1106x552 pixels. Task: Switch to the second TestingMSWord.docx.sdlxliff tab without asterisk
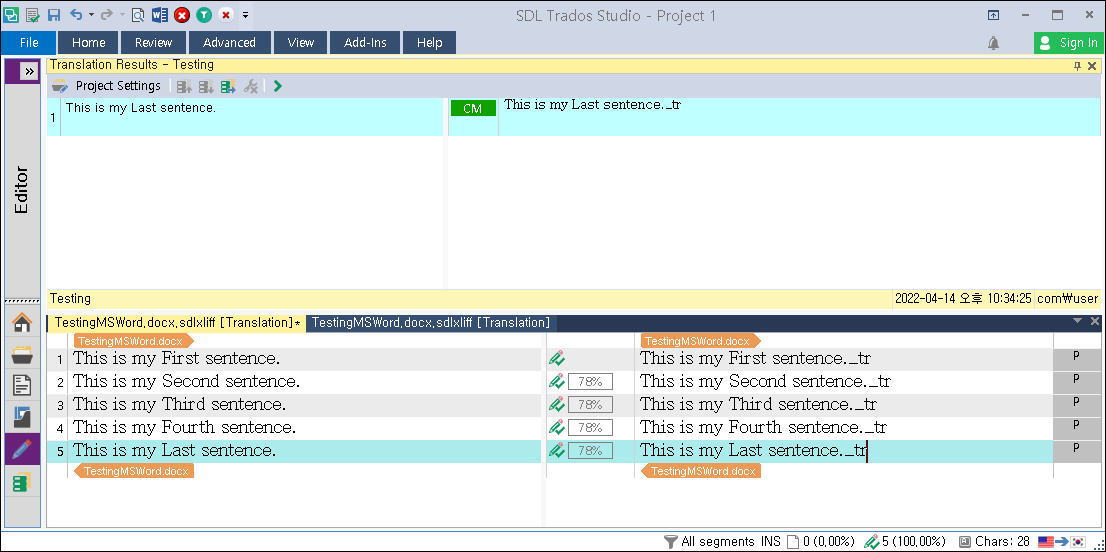[431, 323]
